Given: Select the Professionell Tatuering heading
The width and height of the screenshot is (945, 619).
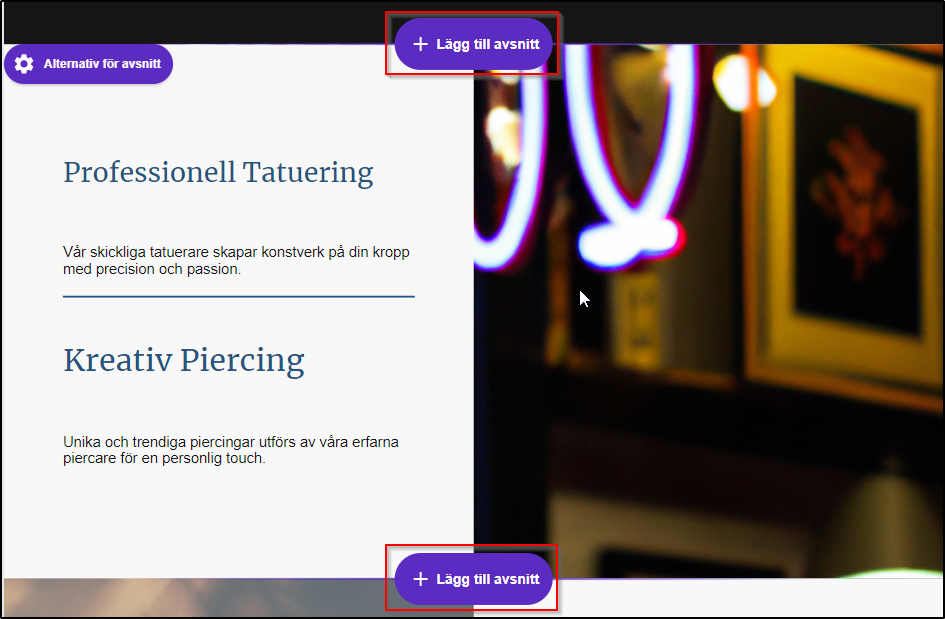Looking at the screenshot, I should (x=218, y=172).
